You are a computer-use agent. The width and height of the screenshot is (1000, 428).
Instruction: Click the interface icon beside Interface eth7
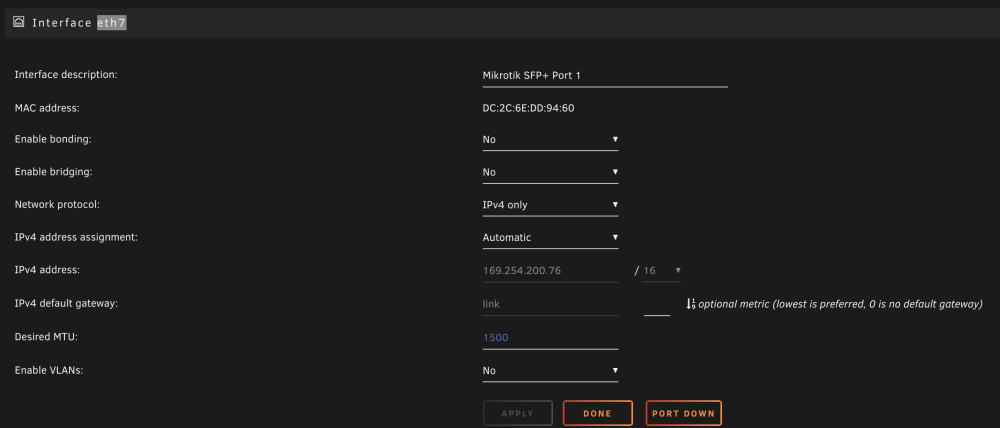[18, 22]
